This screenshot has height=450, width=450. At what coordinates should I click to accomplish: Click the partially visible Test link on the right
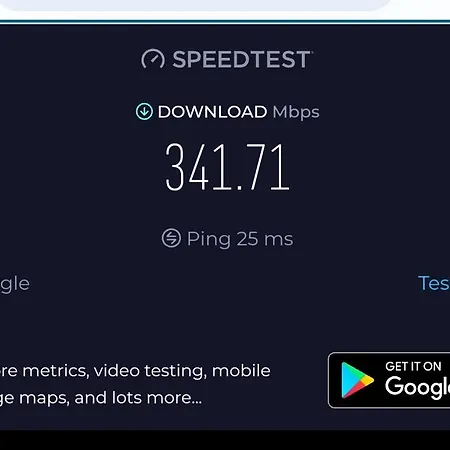coord(434,283)
